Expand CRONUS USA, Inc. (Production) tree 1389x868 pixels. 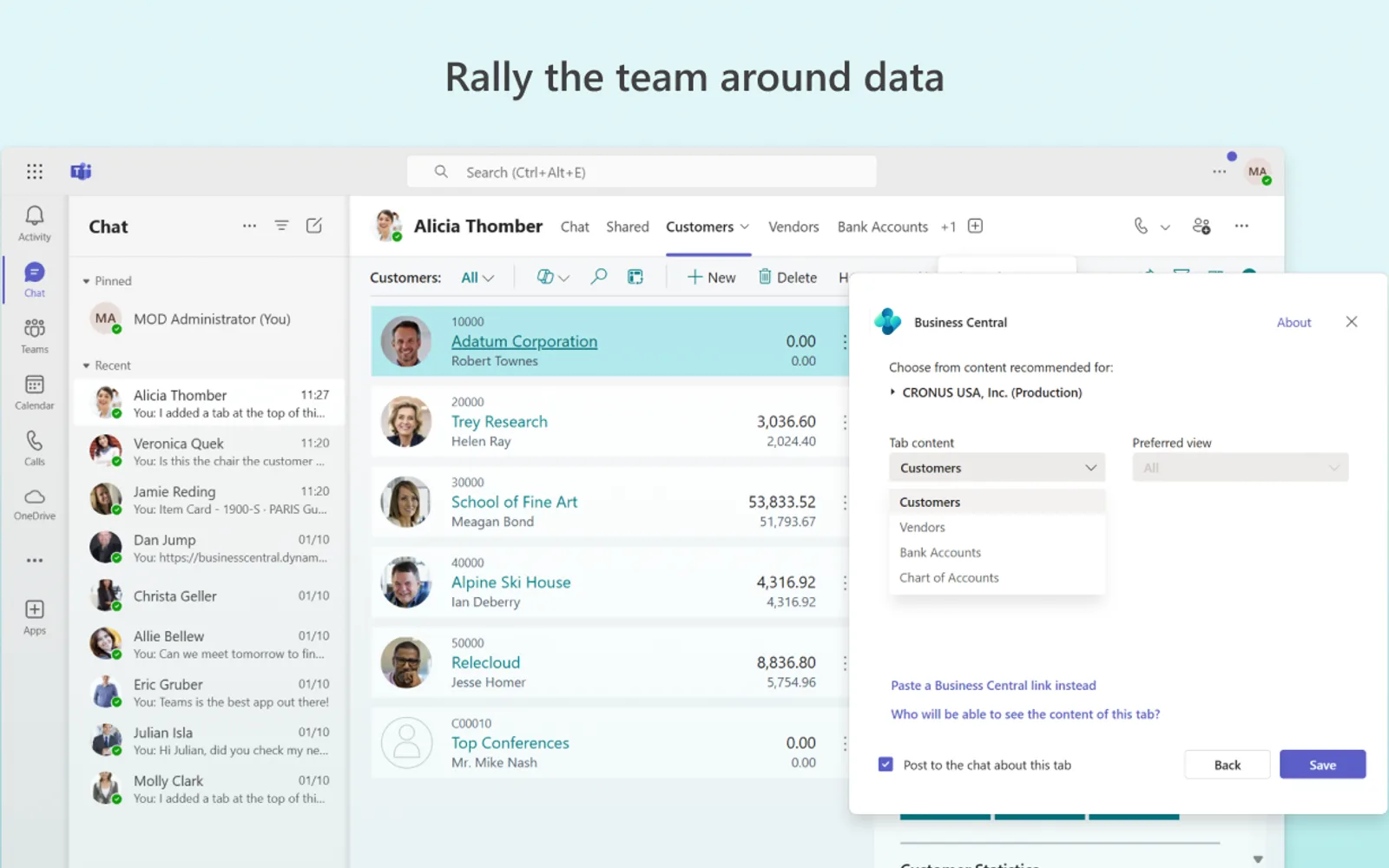(892, 392)
